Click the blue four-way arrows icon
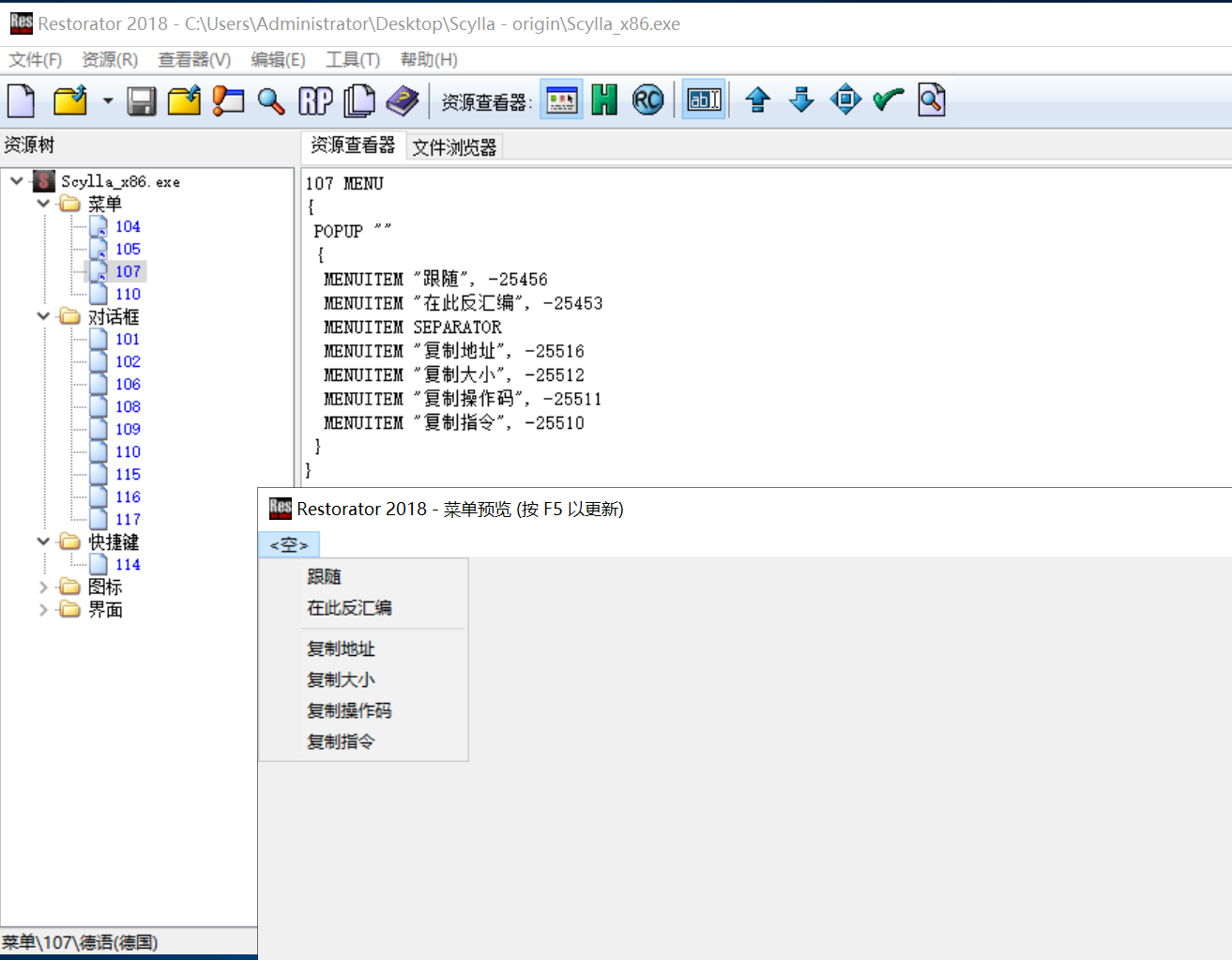The height and width of the screenshot is (960, 1232). (845, 99)
